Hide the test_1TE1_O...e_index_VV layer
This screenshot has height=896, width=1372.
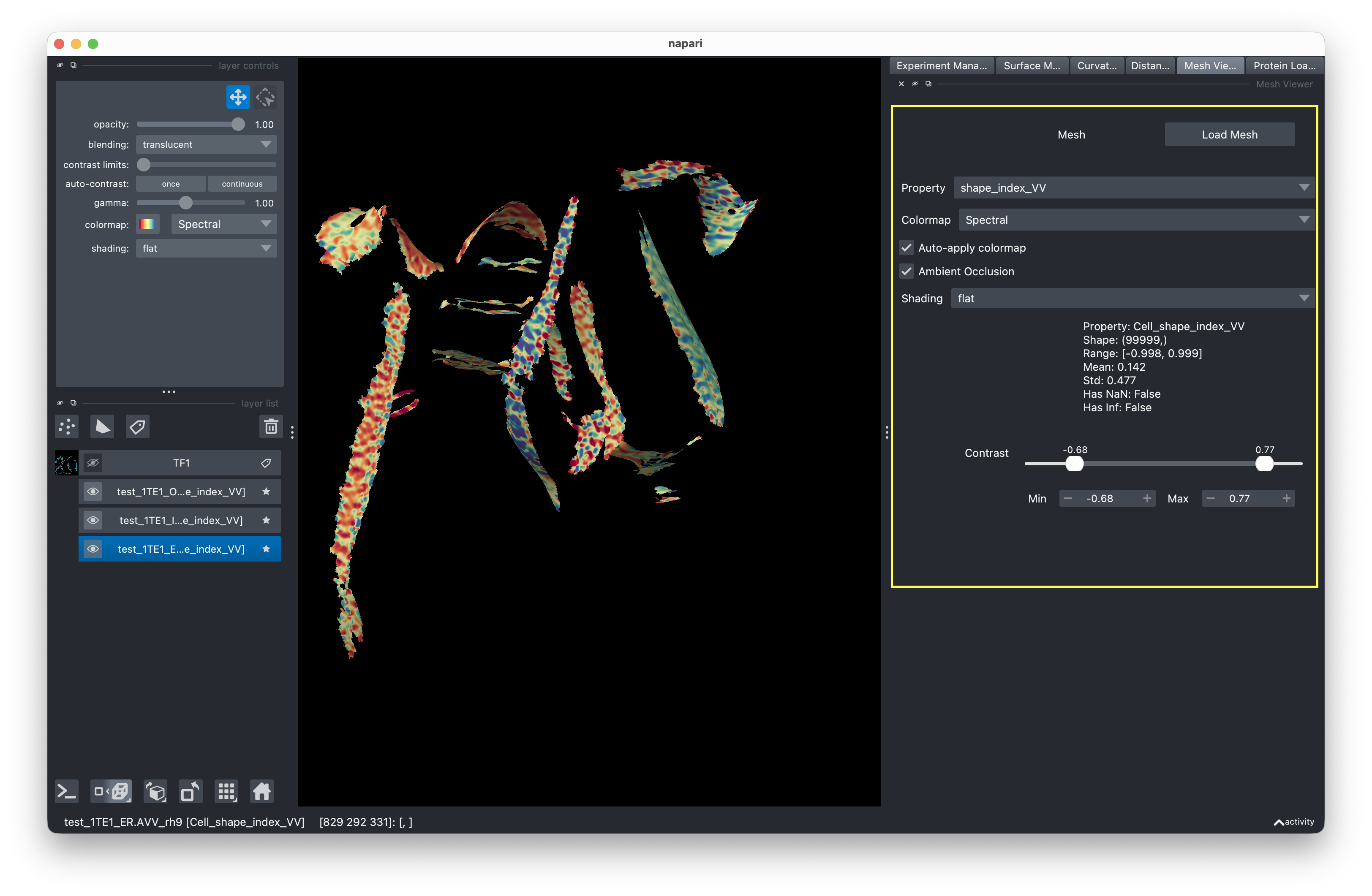pyautogui.click(x=93, y=491)
